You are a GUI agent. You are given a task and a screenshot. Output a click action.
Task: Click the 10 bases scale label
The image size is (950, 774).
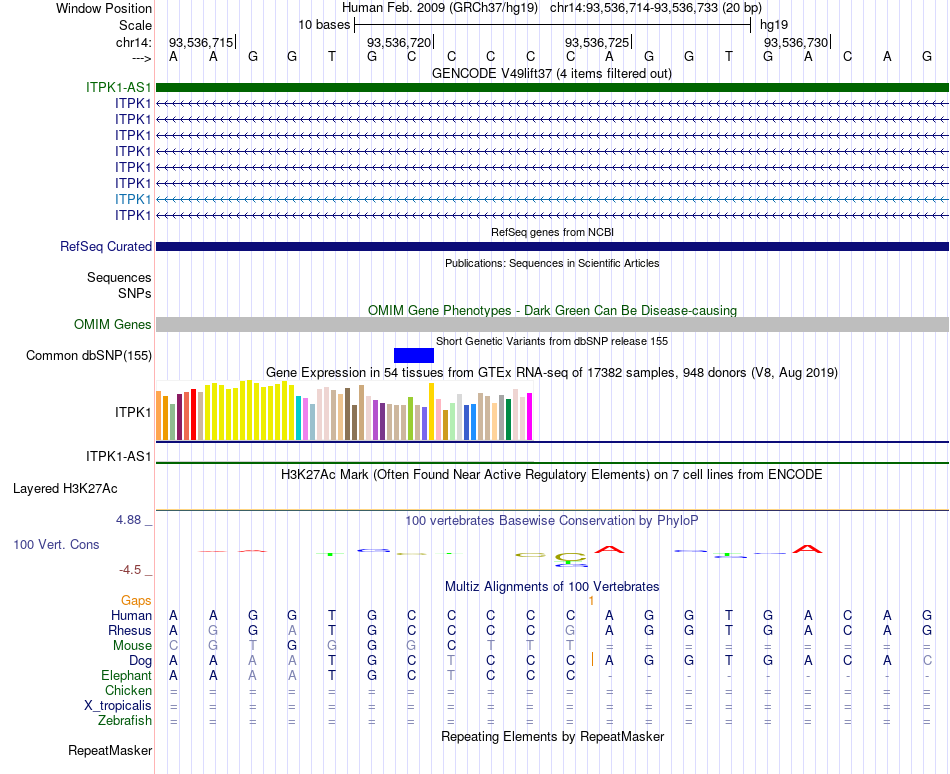(324, 25)
